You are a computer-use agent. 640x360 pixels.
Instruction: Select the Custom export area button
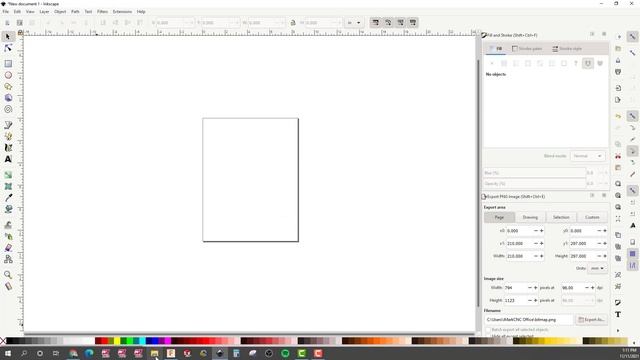pos(592,217)
